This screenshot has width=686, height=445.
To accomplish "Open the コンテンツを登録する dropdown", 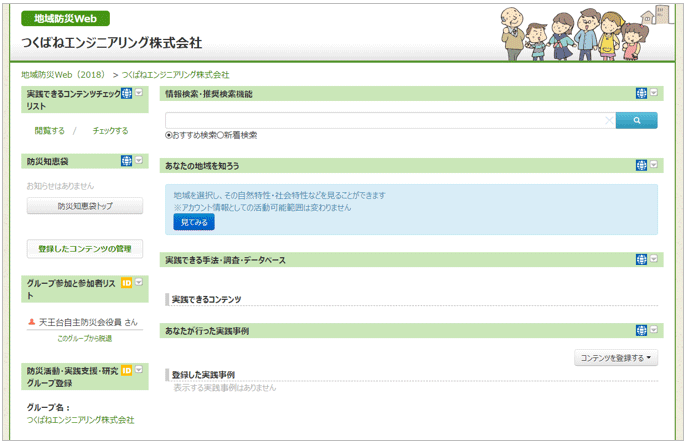I will (617, 357).
